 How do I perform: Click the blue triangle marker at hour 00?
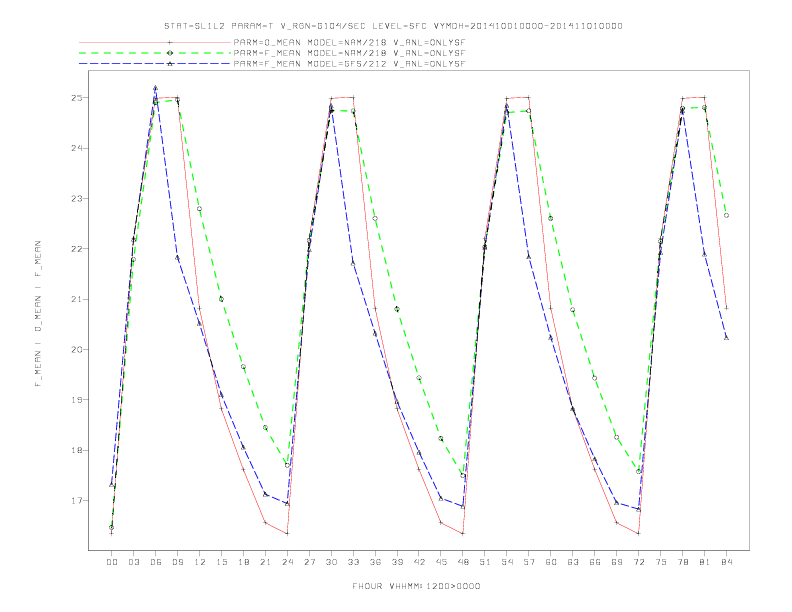[x=112, y=485]
